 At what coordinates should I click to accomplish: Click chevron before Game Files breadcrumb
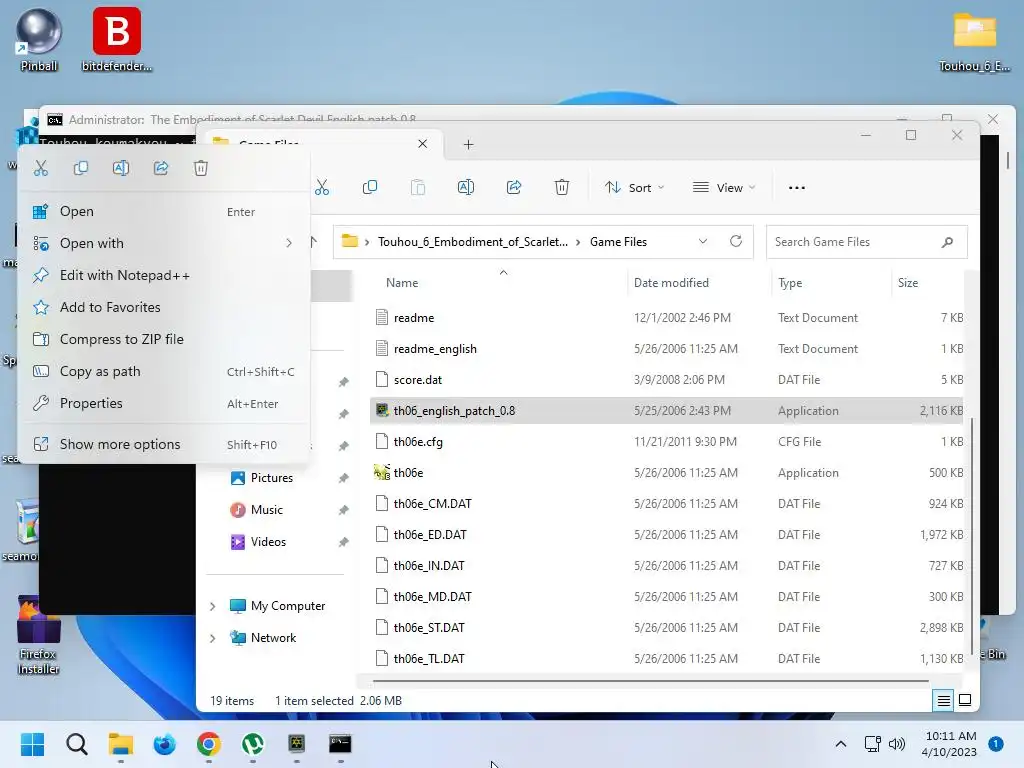click(578, 242)
